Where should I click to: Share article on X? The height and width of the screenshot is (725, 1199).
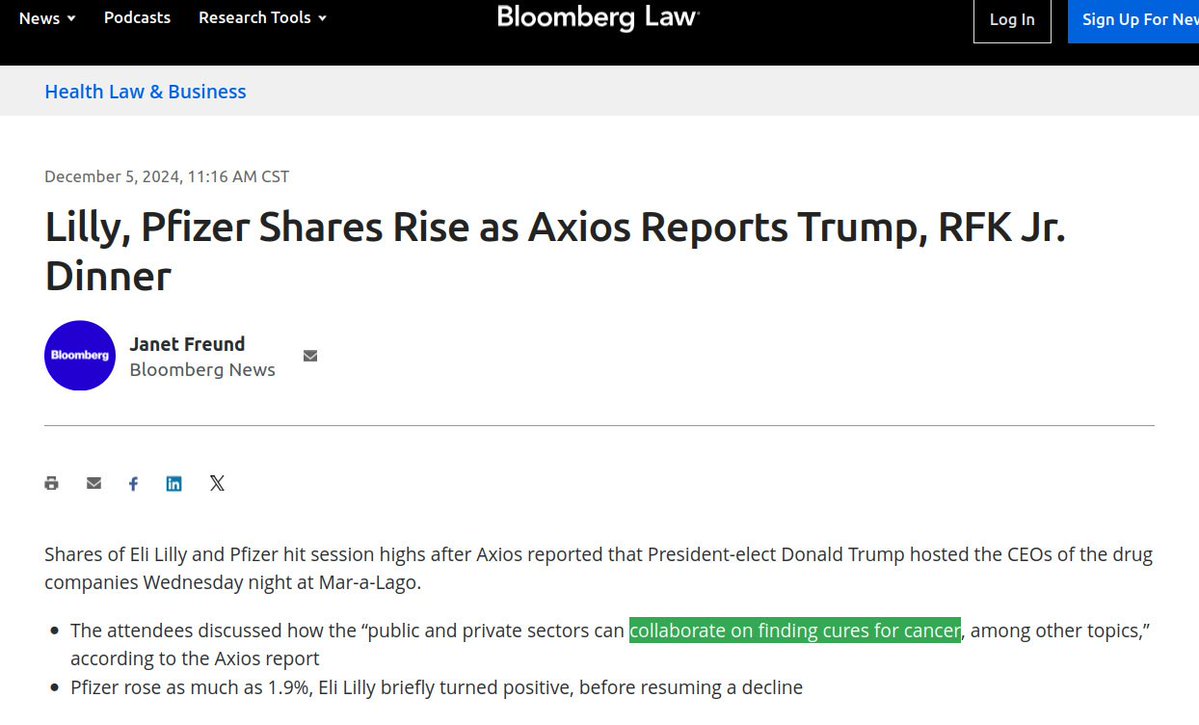tap(217, 484)
